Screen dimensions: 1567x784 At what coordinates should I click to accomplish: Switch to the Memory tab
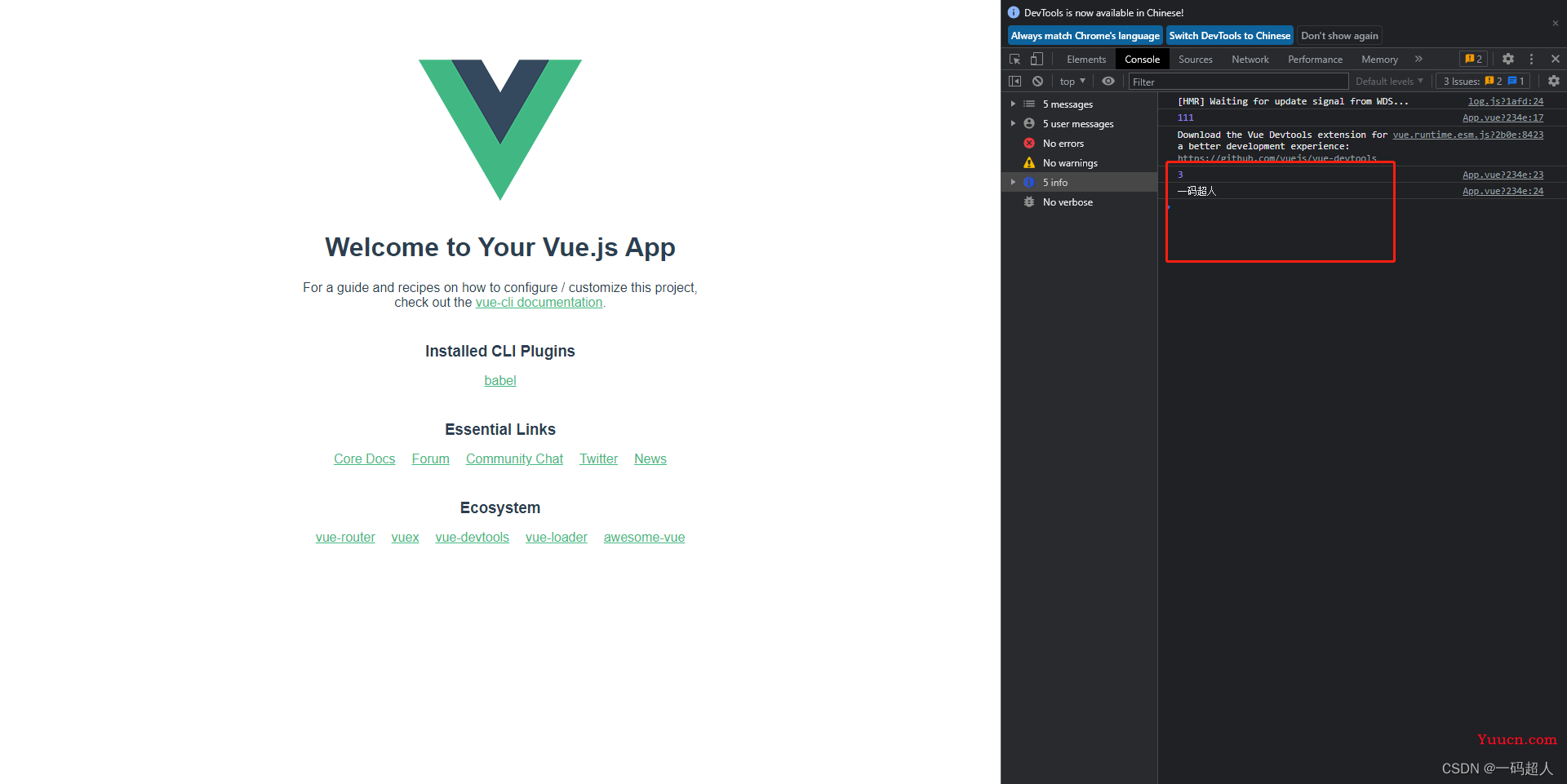click(1379, 59)
